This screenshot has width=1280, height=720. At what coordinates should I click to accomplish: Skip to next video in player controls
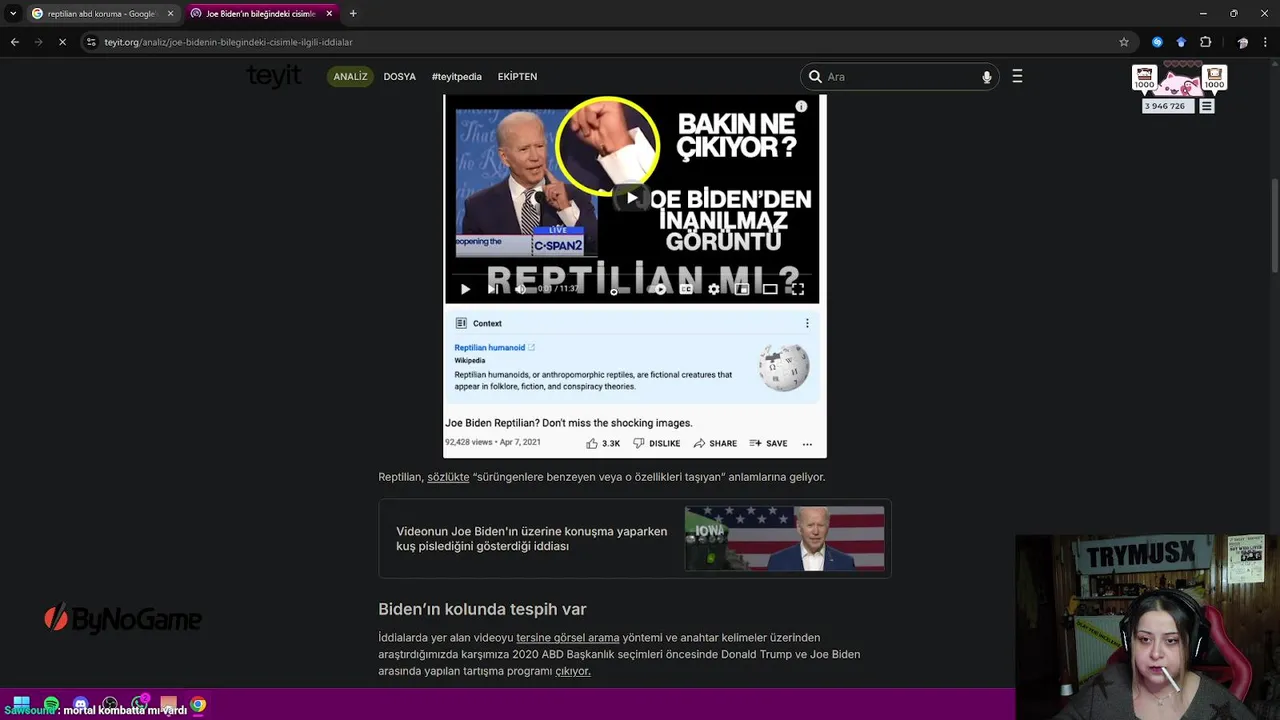pos(492,289)
